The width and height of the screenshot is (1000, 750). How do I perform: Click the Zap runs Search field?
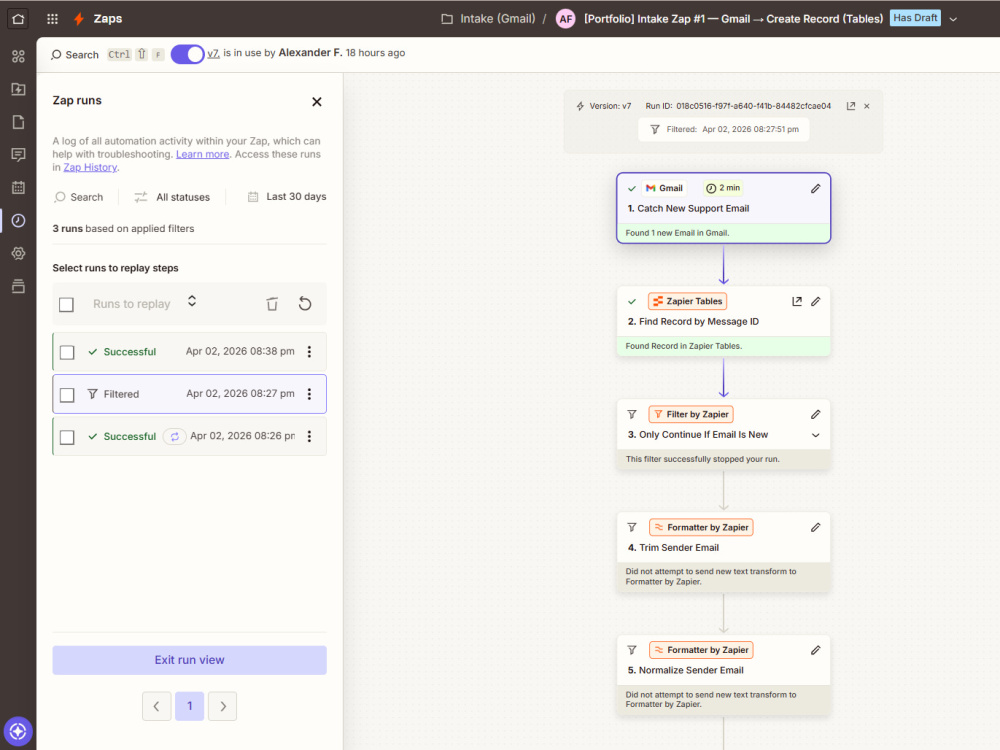click(79, 197)
